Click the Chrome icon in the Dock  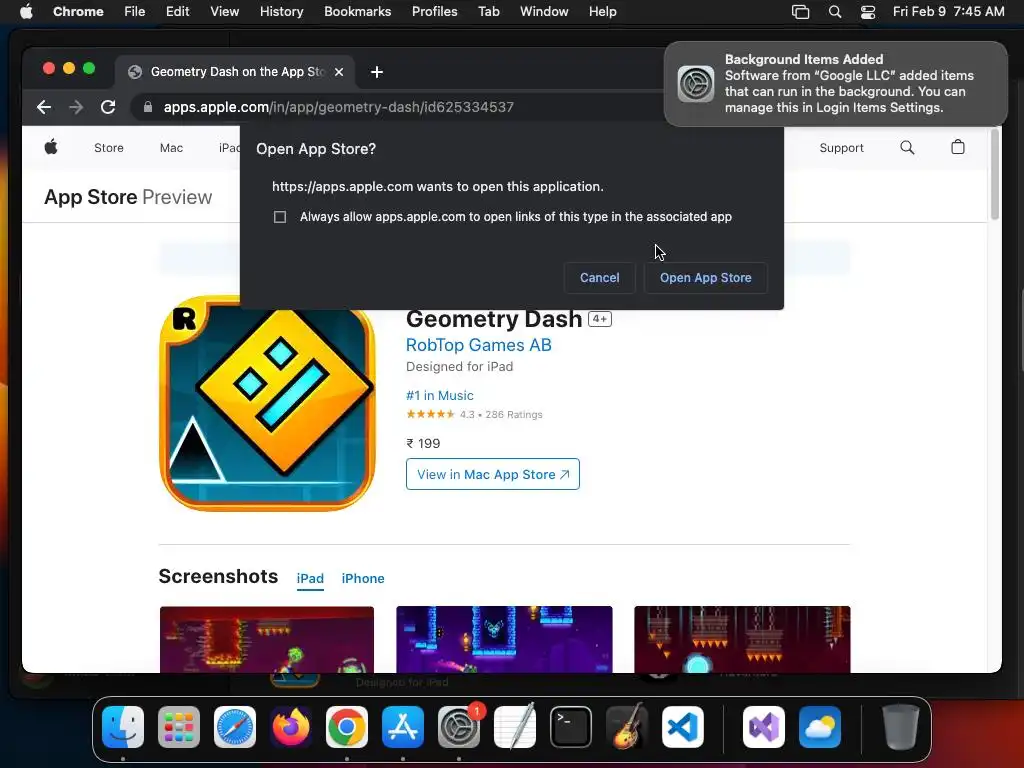tap(347, 727)
